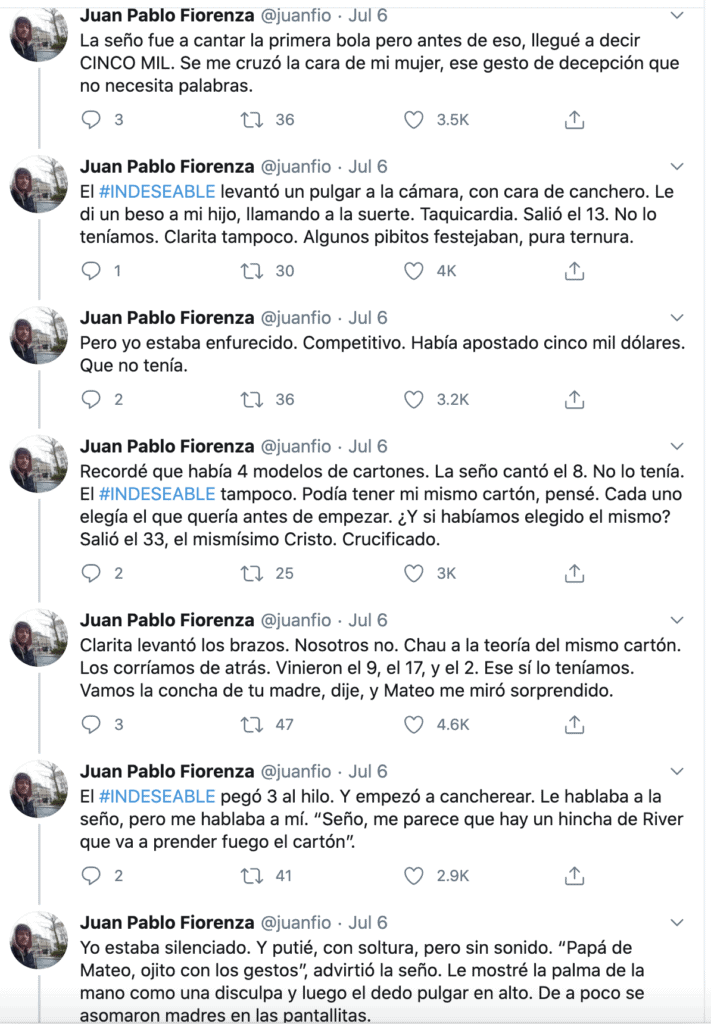Open the Jul 6 timestamp on 'Pero yo estaba enfurecido' tweet
711x1024 pixels.
click(x=367, y=318)
